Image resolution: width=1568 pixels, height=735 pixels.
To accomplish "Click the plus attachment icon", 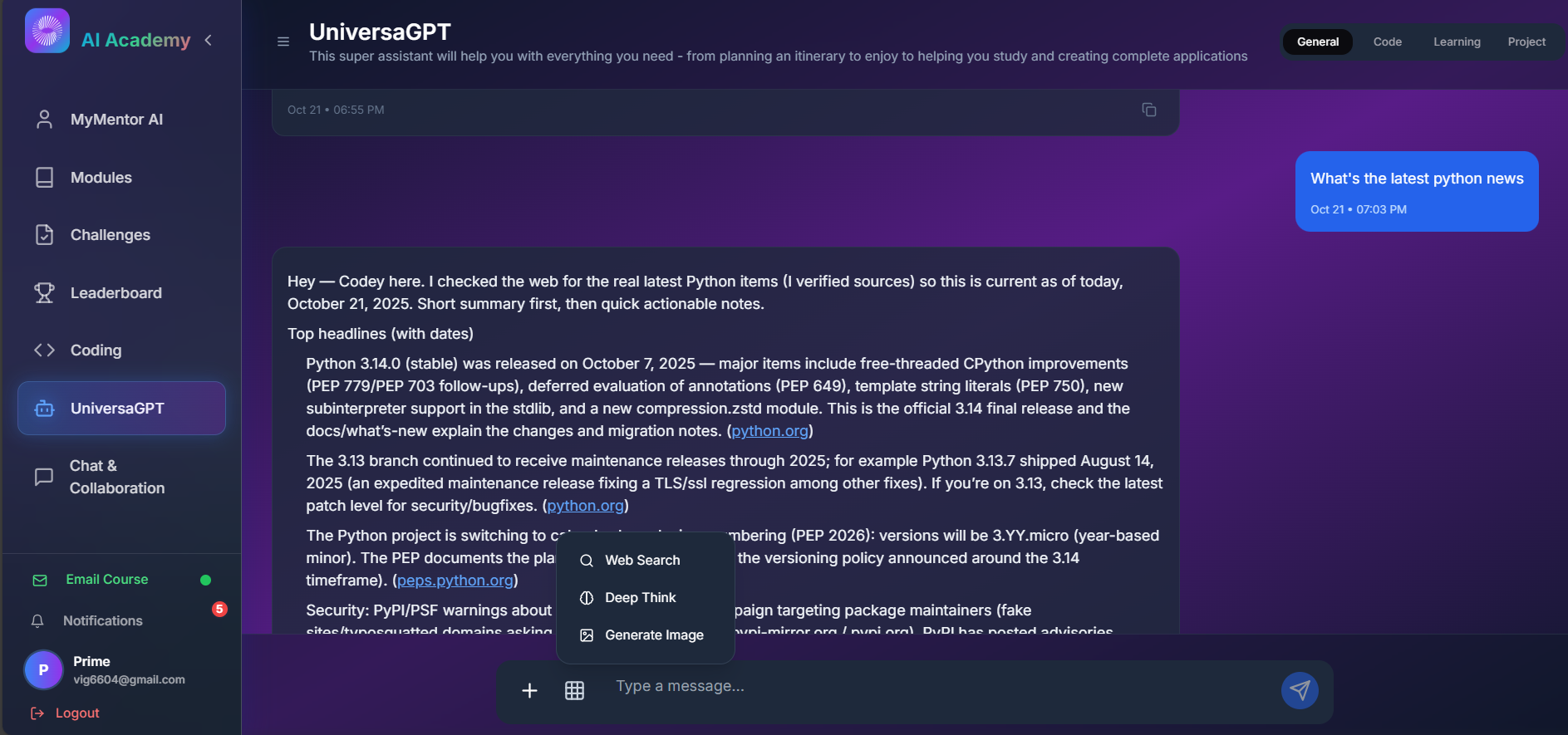I will (529, 690).
